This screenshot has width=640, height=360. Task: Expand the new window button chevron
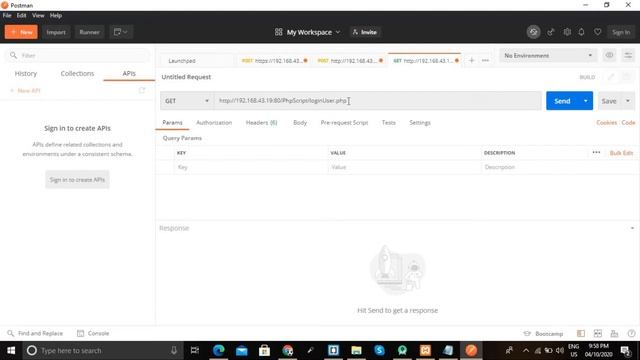(x=125, y=32)
